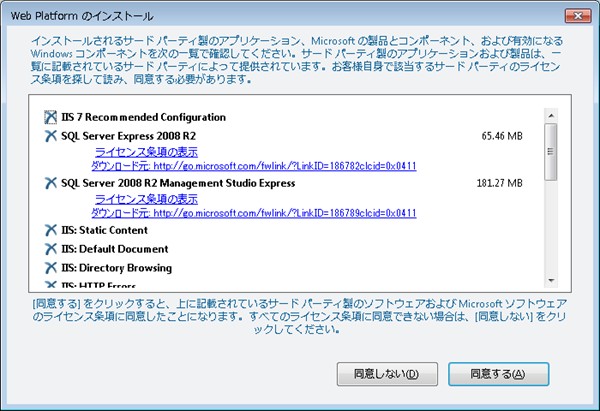Select the IIS: Directory Browsing row text
600x411 pixels.
(117, 268)
